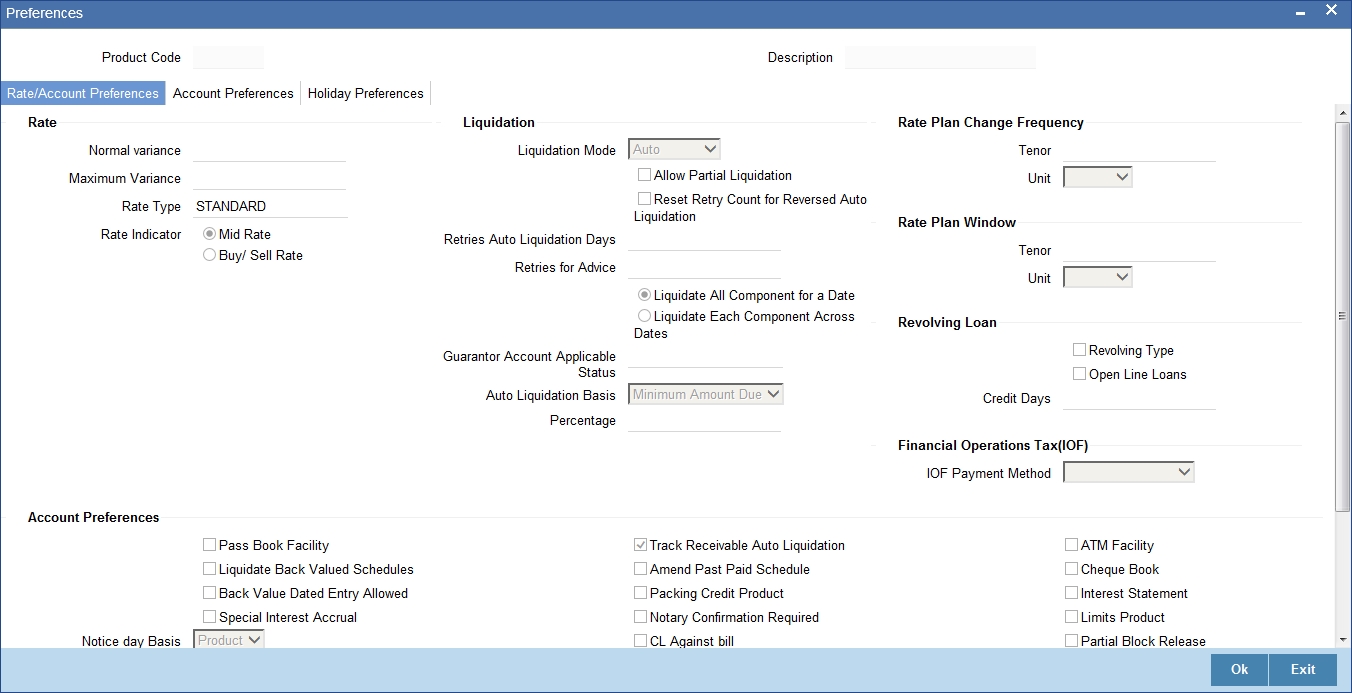1352x693 pixels.
Task: Enable Special Interest Accrual checkbox
Action: coord(209,617)
